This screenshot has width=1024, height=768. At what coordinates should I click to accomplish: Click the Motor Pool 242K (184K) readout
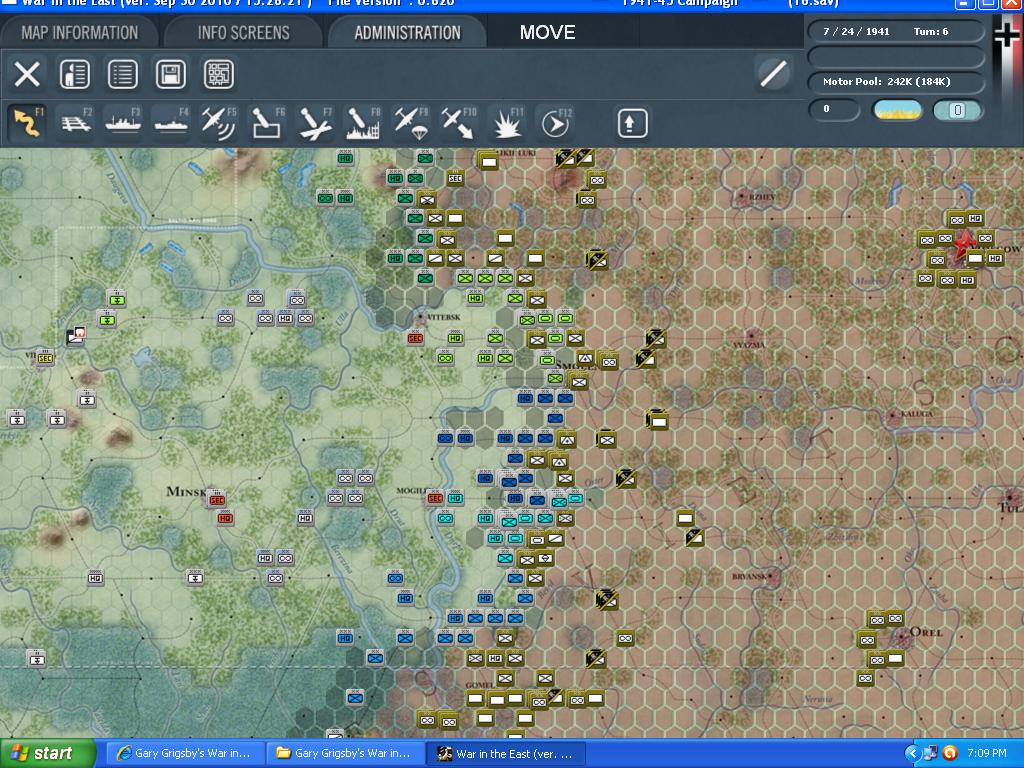tap(895, 82)
